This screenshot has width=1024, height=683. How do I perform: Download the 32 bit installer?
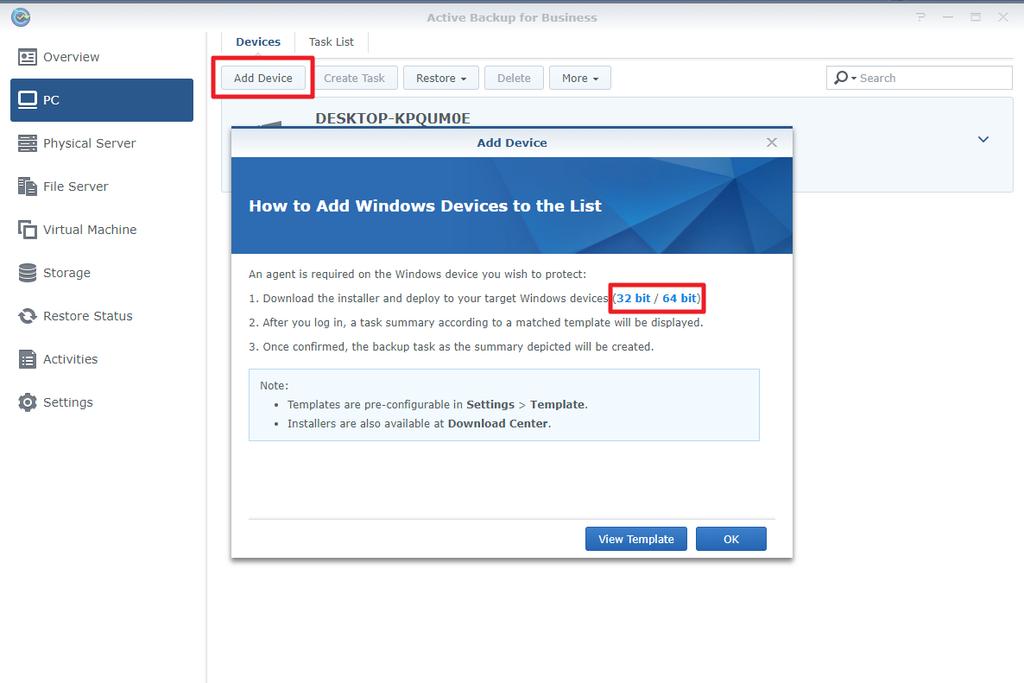point(633,298)
